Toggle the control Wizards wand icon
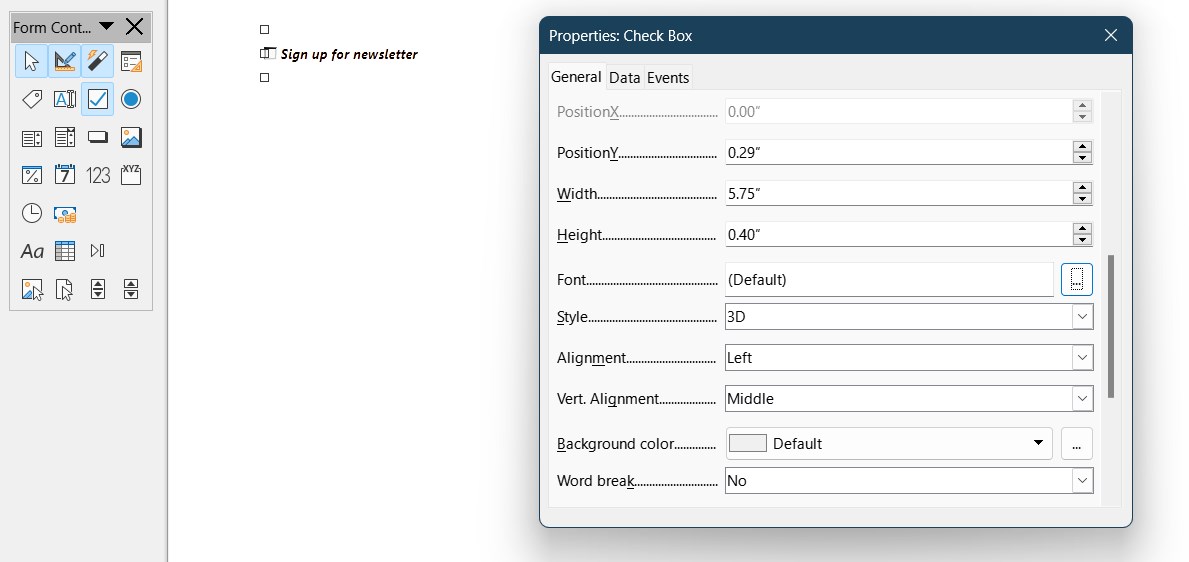 pyautogui.click(x=98, y=61)
